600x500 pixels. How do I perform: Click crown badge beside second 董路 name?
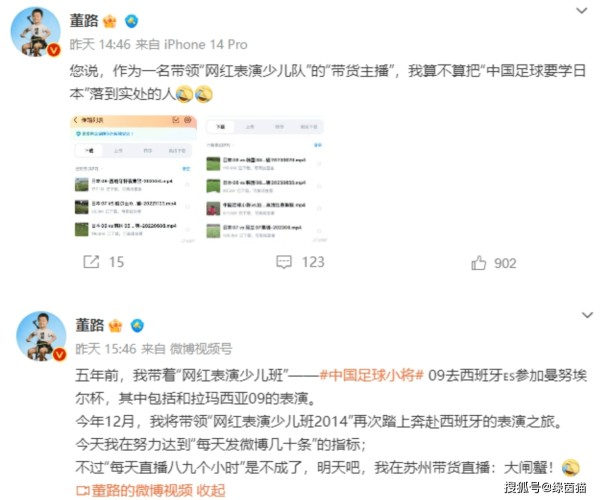[116, 326]
